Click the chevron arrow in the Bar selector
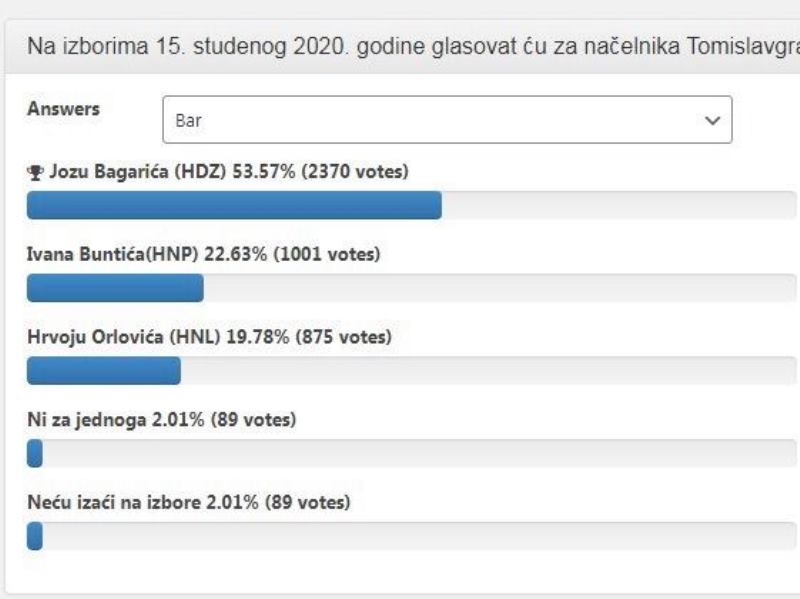This screenshot has width=800, height=599. 712,121
